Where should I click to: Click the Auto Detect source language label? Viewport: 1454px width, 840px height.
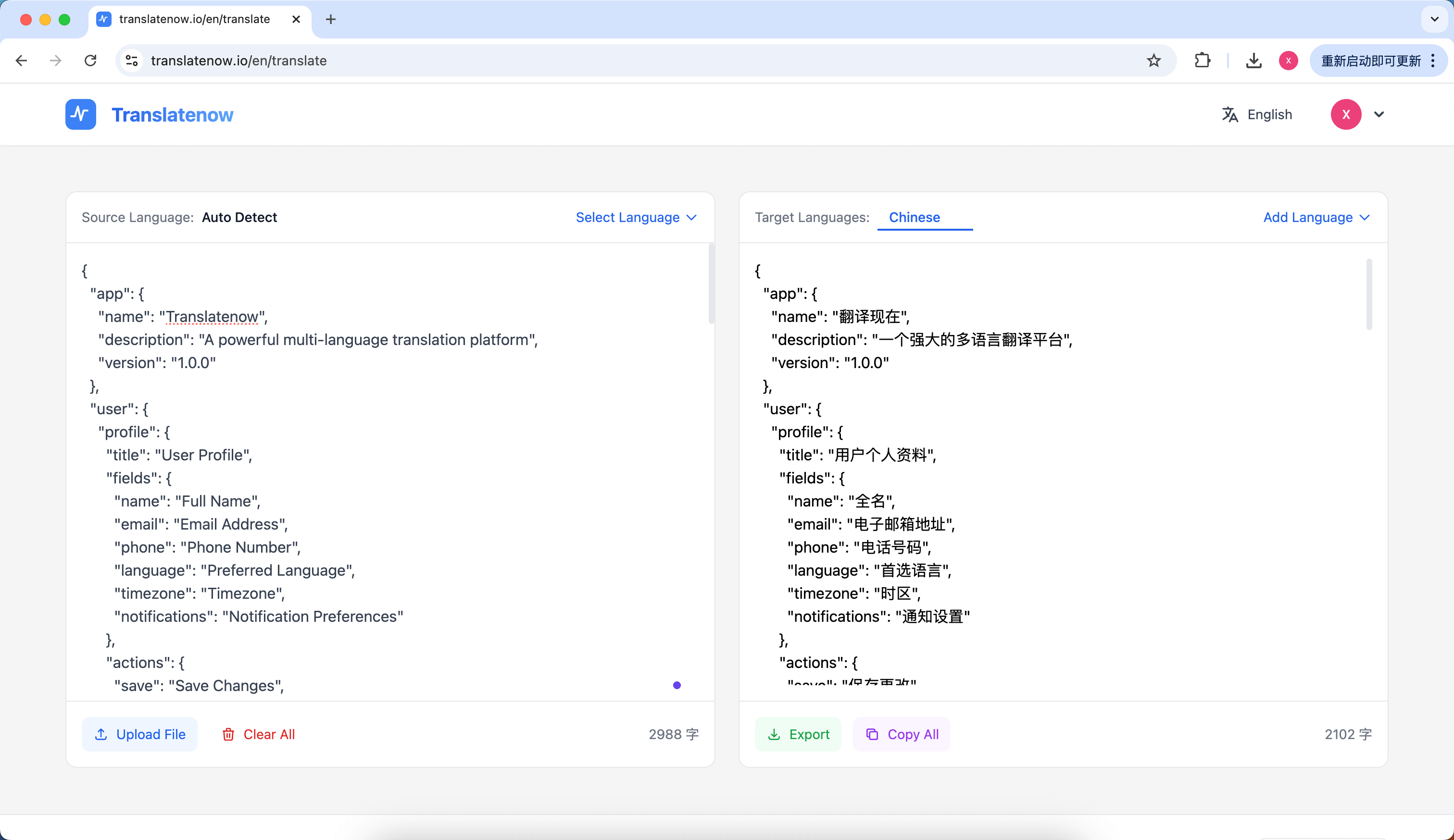pos(239,217)
